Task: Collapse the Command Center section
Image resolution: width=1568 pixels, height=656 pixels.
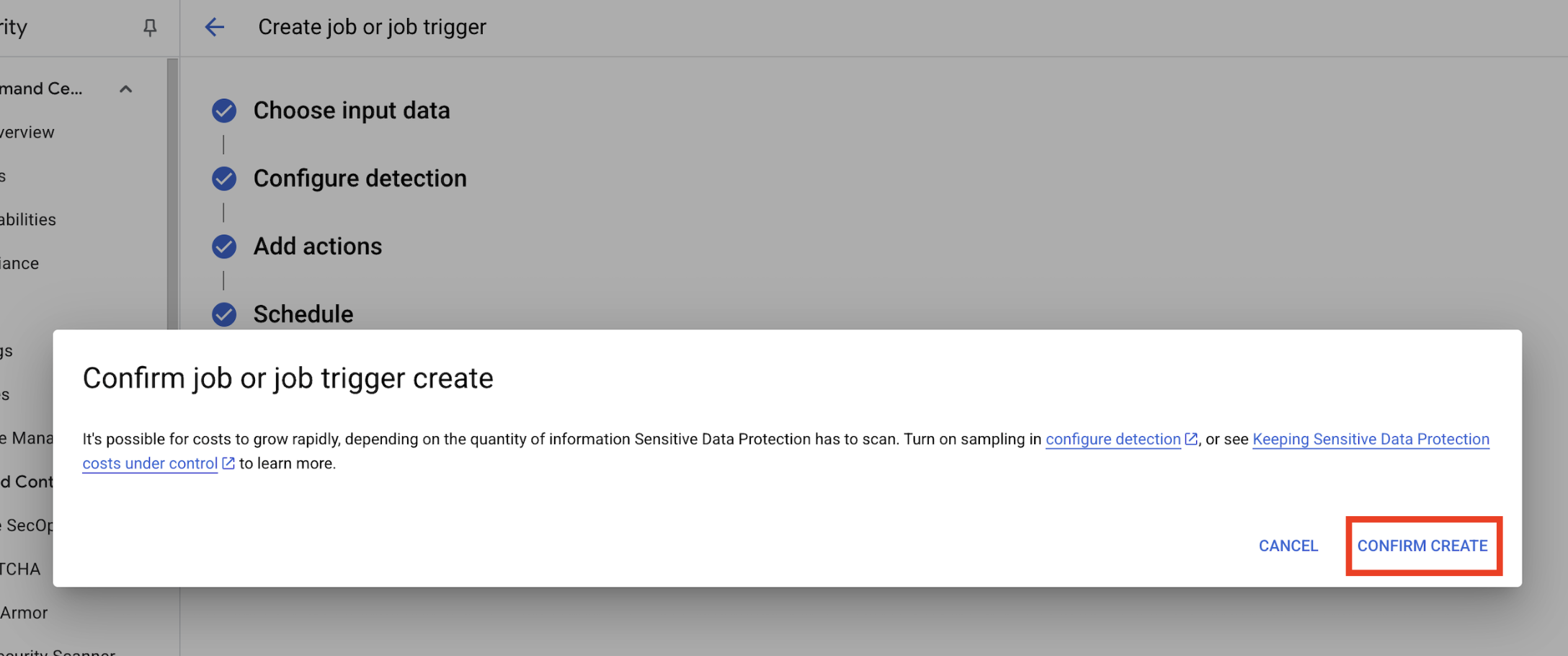Action: click(x=126, y=88)
